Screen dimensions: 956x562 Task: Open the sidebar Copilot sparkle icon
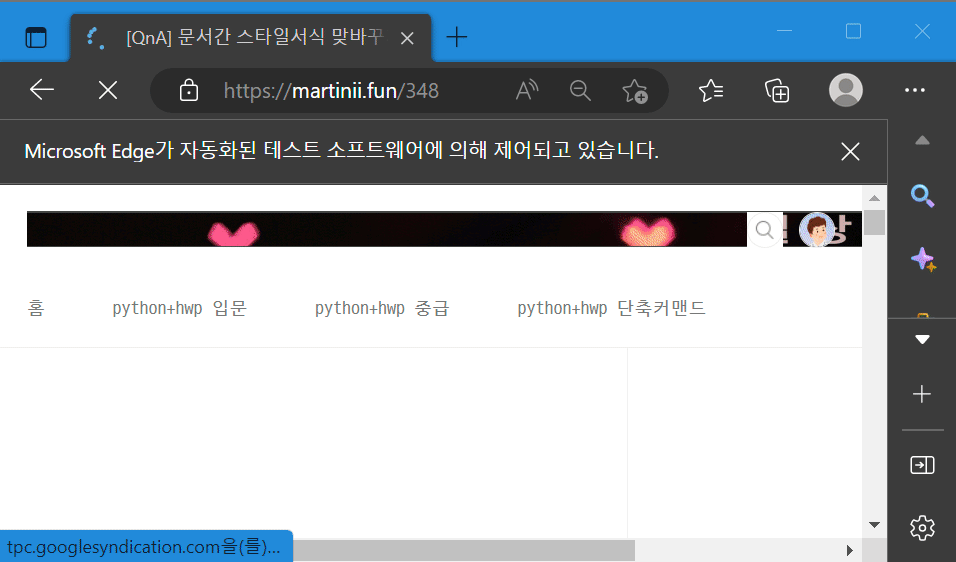[x=923, y=260]
